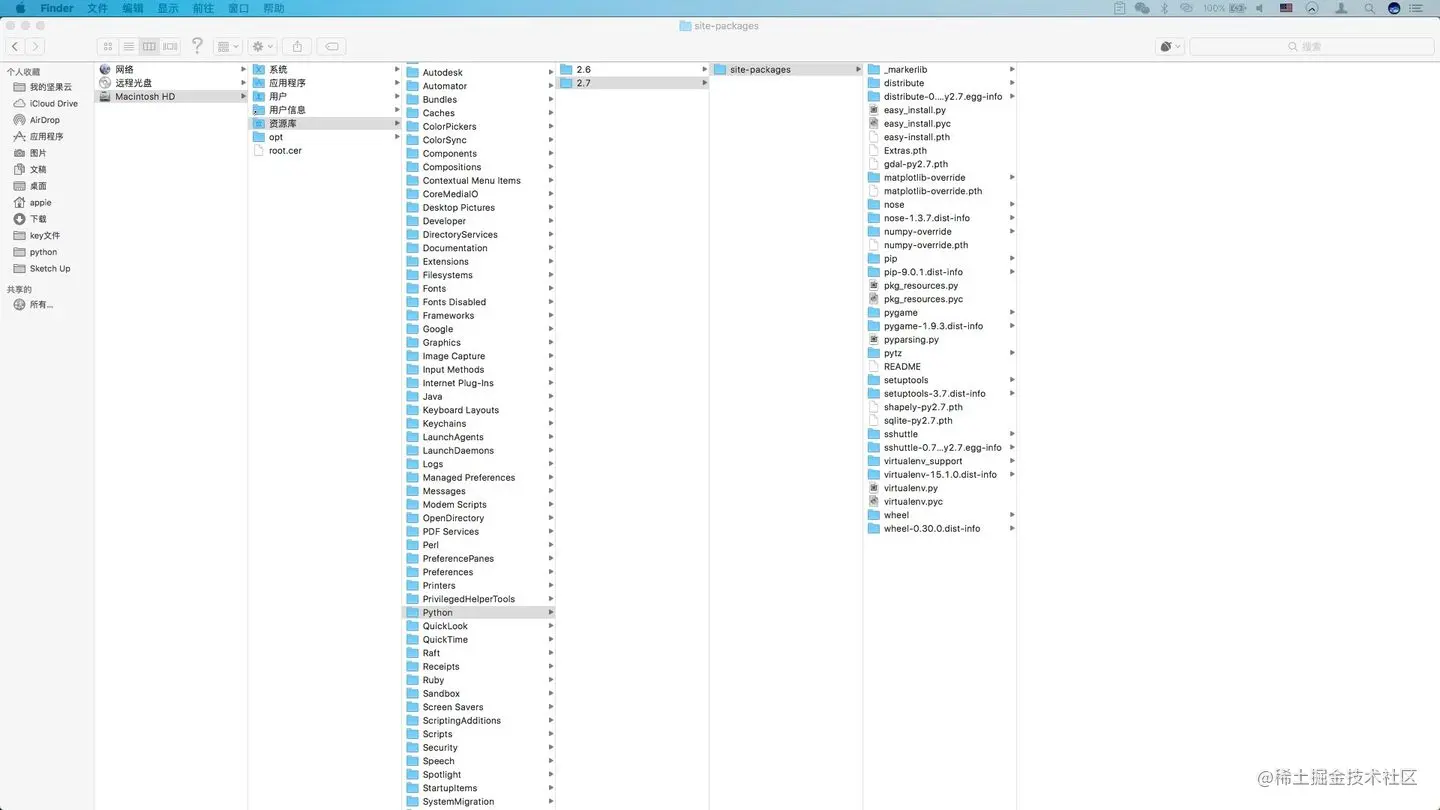The height and width of the screenshot is (810, 1440).
Task: Expand the Java folder arrow
Action: point(551,396)
